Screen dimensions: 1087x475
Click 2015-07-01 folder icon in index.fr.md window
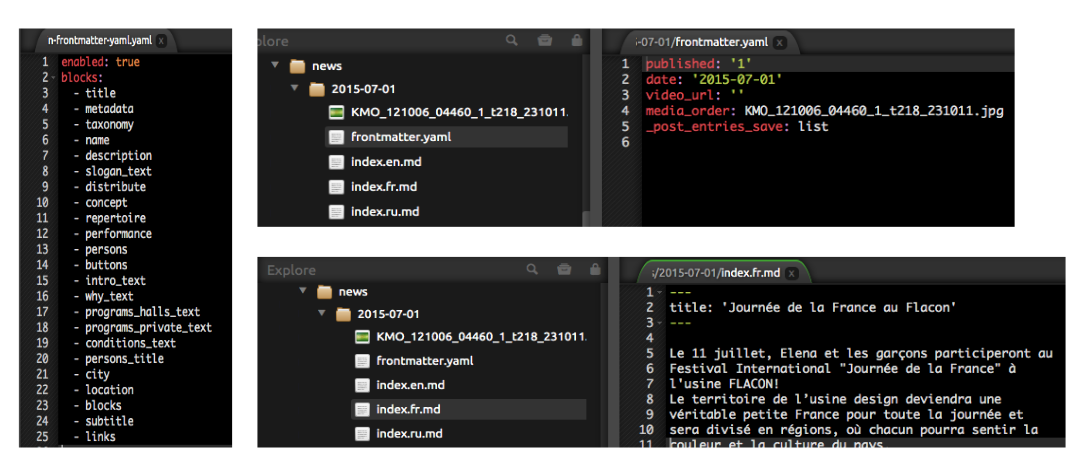[343, 314]
